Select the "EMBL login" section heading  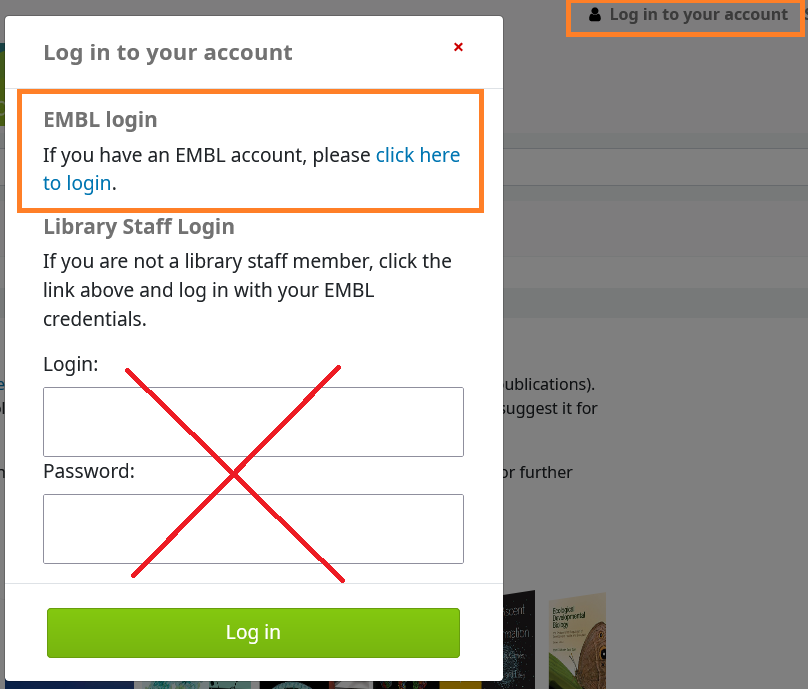(x=100, y=119)
